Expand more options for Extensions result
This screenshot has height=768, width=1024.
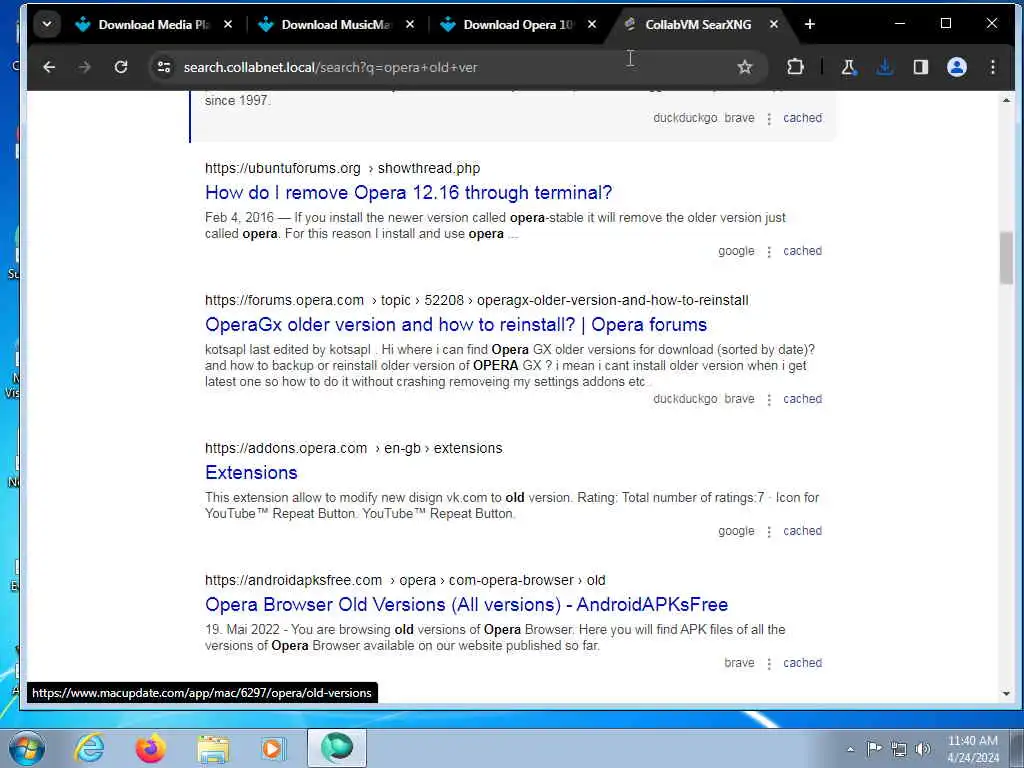(x=769, y=532)
